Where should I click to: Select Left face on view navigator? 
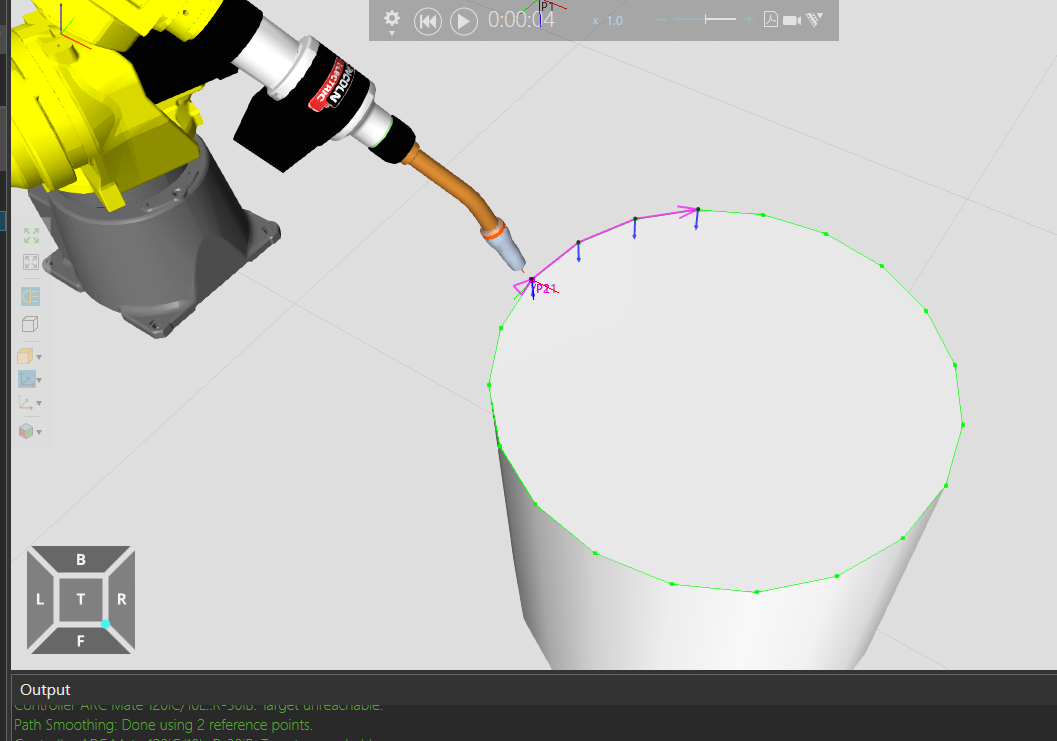pyautogui.click(x=40, y=599)
